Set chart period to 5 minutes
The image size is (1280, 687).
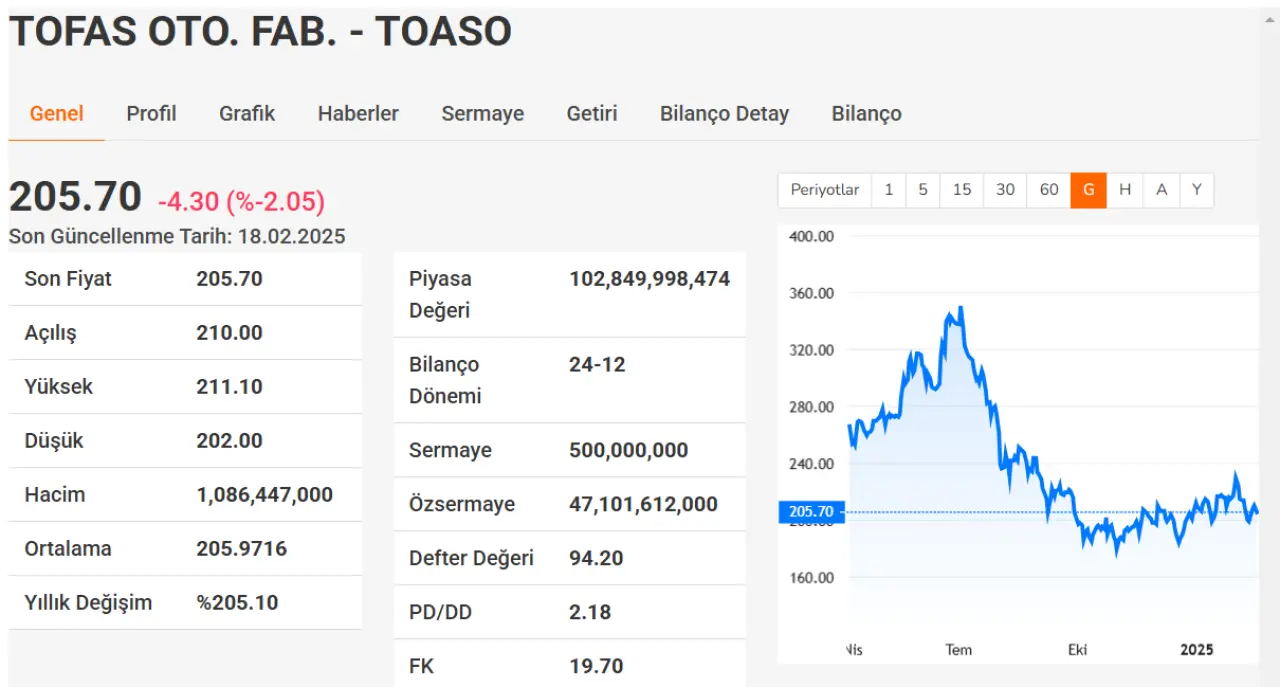[x=922, y=190]
